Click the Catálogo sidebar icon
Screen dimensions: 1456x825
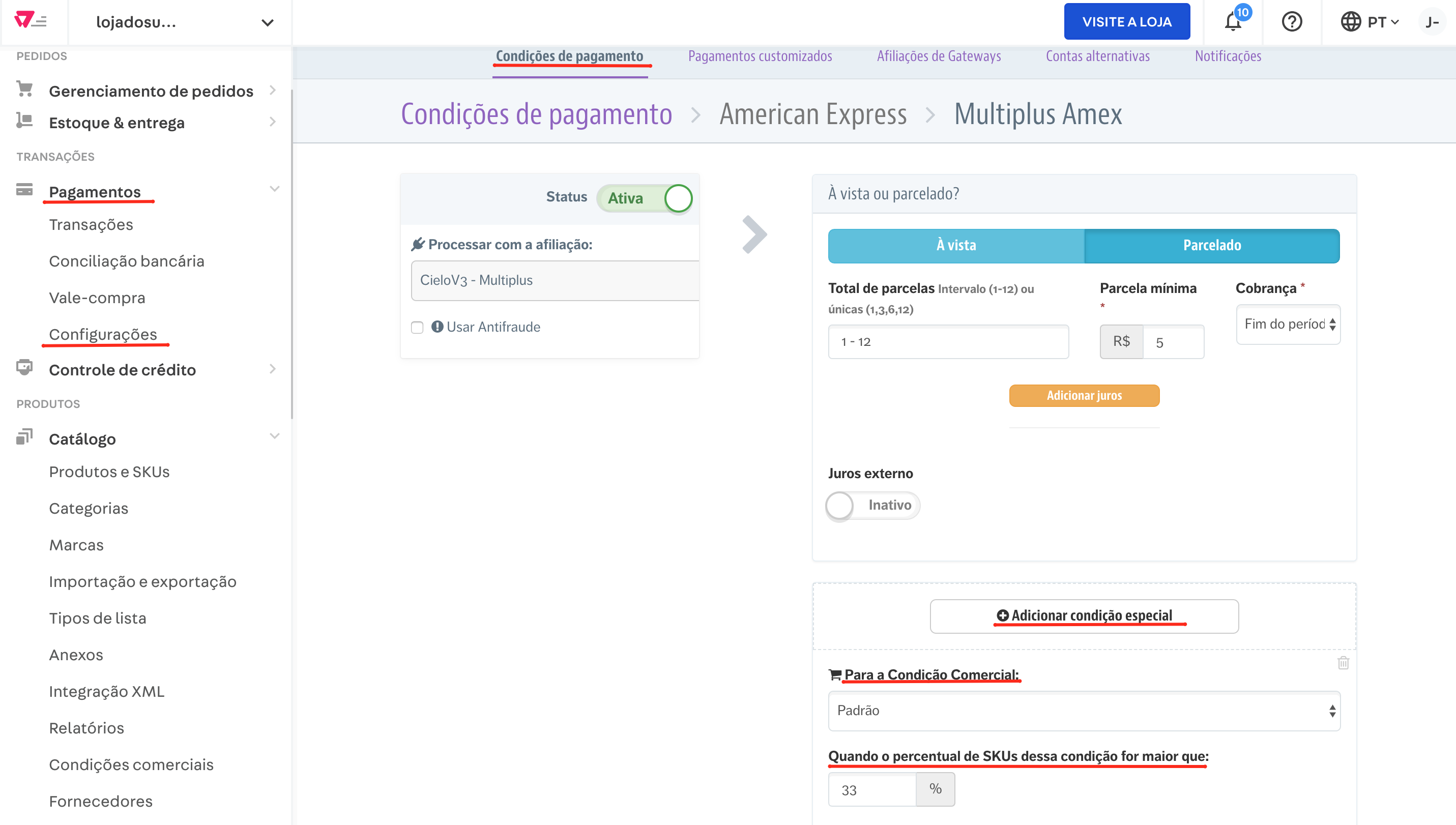coord(24,437)
